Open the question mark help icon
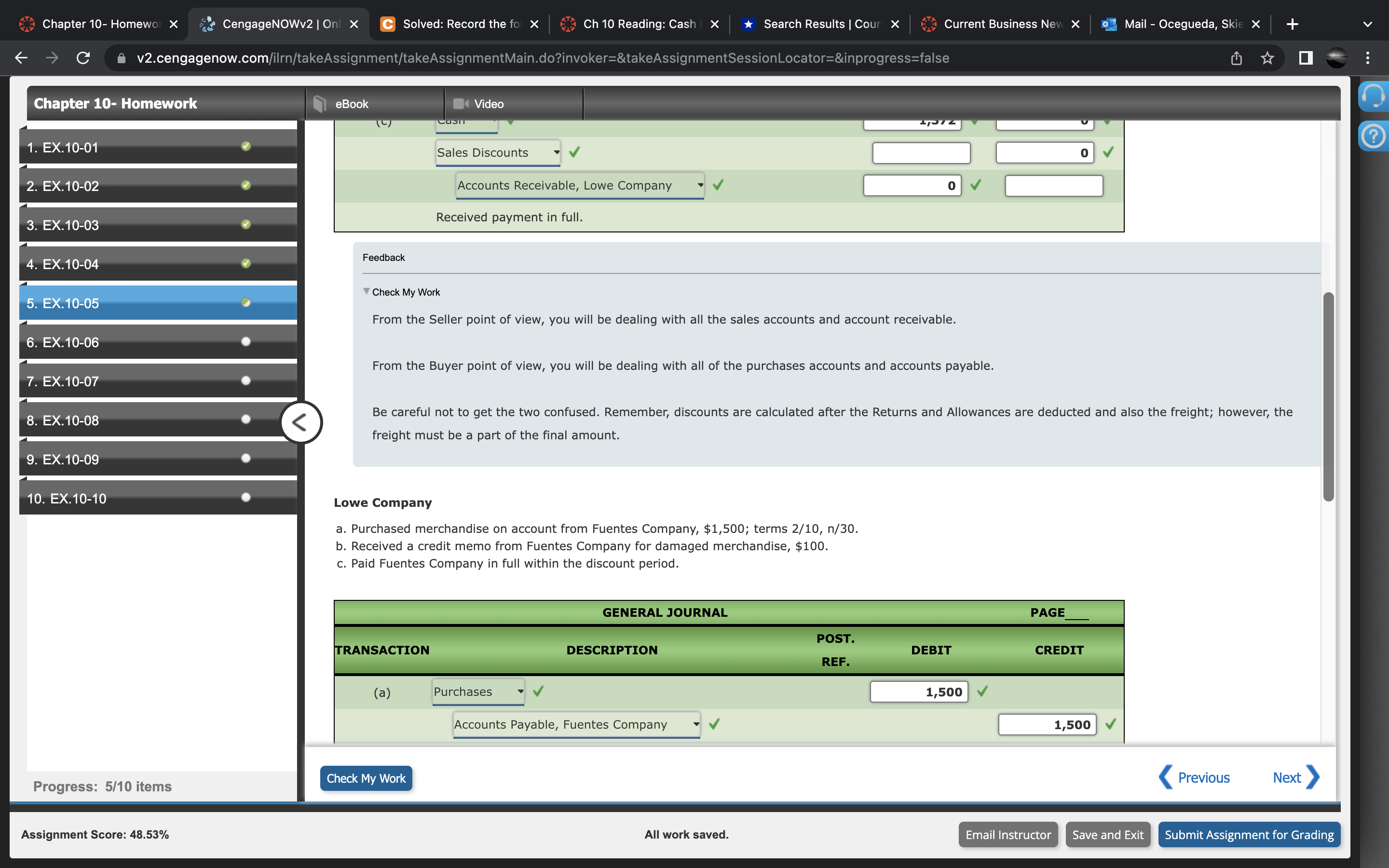1389x868 pixels. [x=1374, y=136]
